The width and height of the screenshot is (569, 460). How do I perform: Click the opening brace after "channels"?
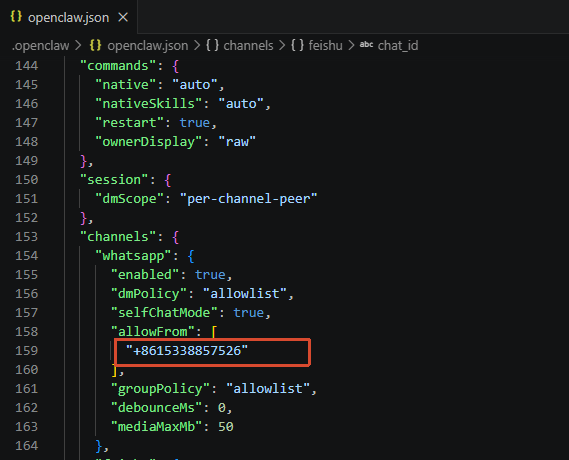coord(176,237)
